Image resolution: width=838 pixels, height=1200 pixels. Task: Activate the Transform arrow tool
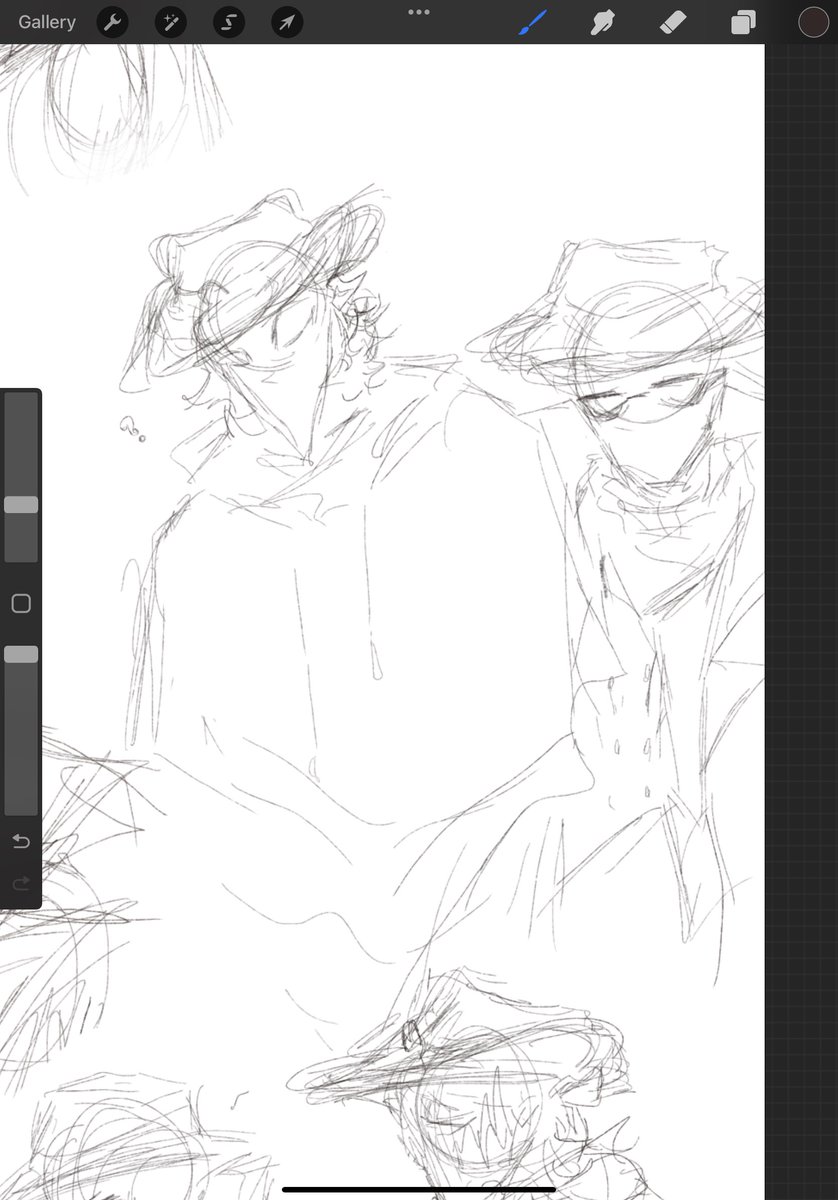click(286, 22)
